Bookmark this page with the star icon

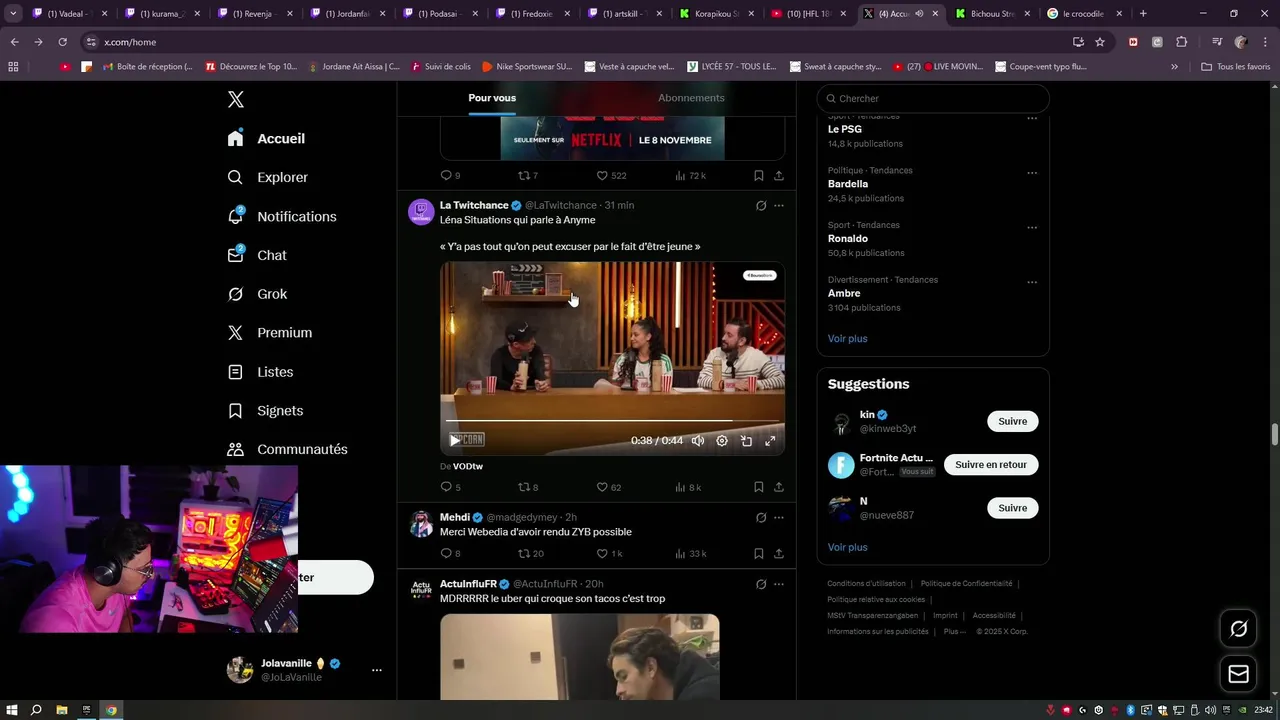[x=1100, y=42]
